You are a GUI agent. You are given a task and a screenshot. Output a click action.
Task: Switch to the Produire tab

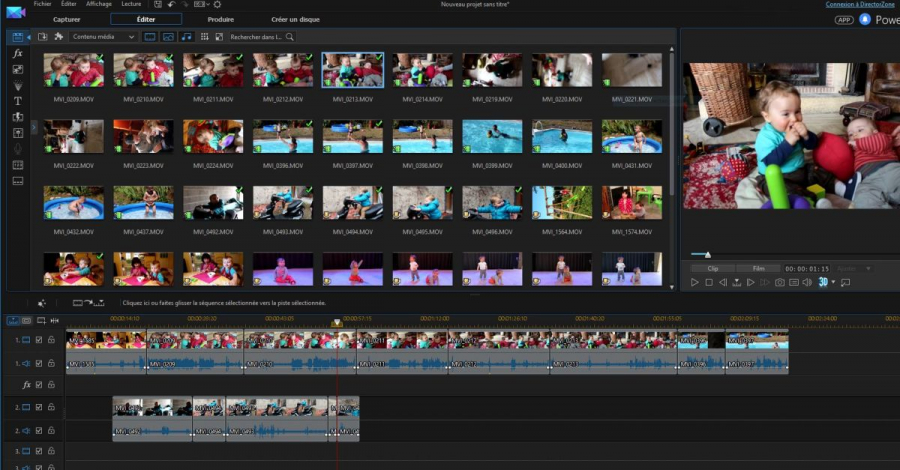click(x=221, y=19)
